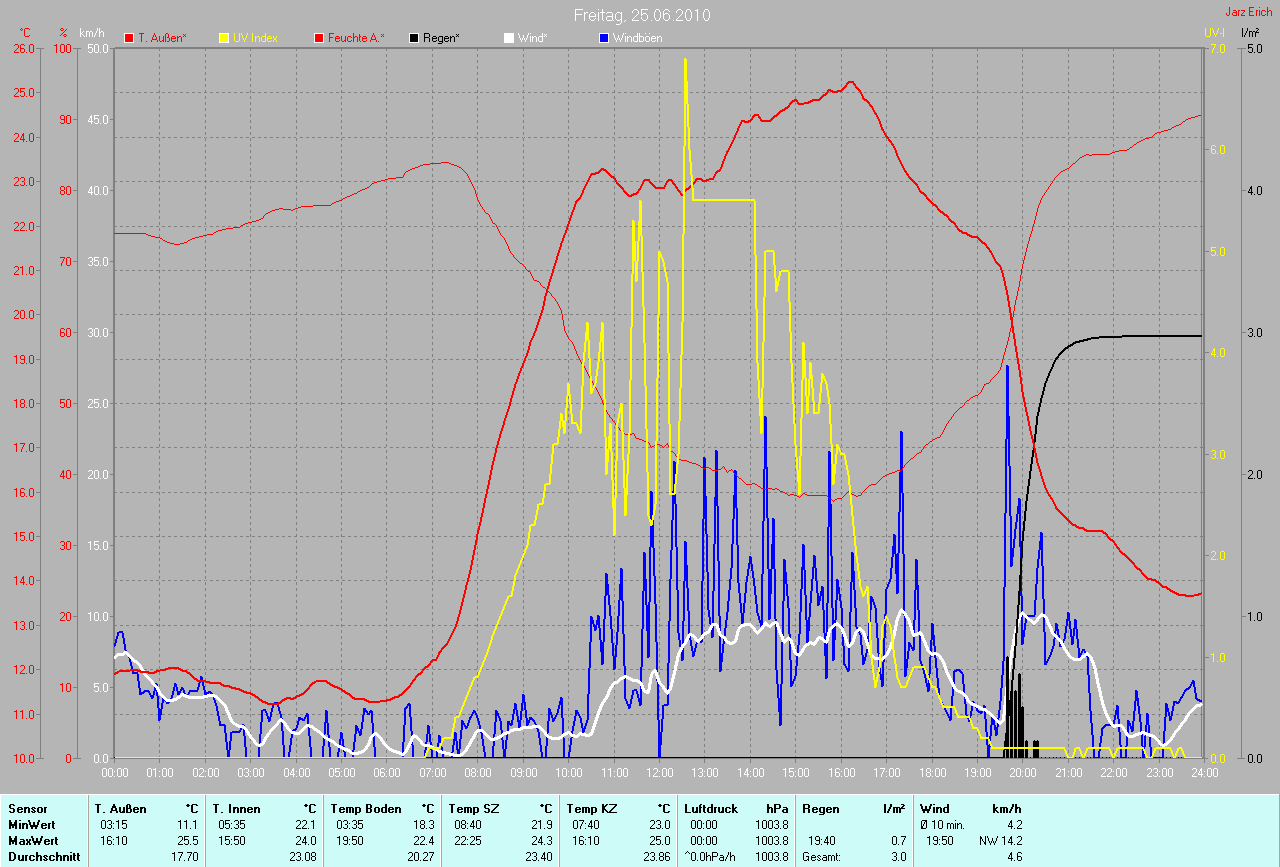Click the 'T. Außen' table column header
Viewport: 1280px width, 867px height.
121,808
